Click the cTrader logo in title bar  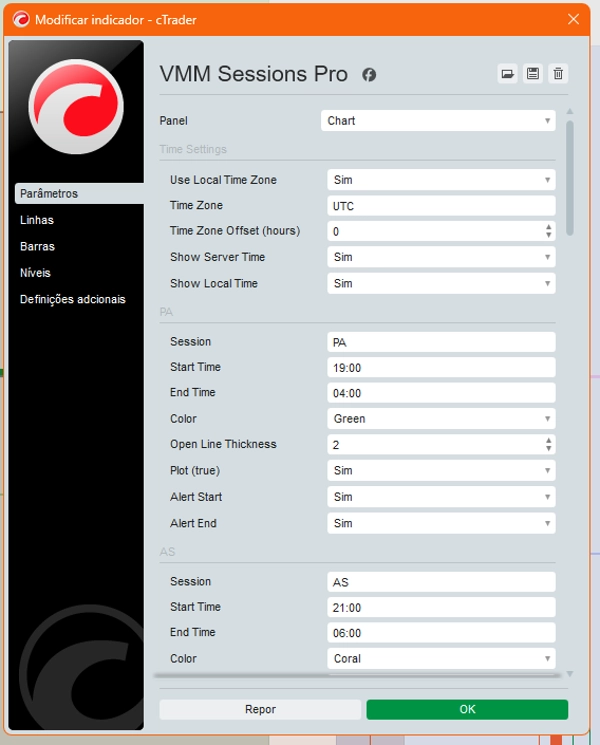click(x=21, y=19)
